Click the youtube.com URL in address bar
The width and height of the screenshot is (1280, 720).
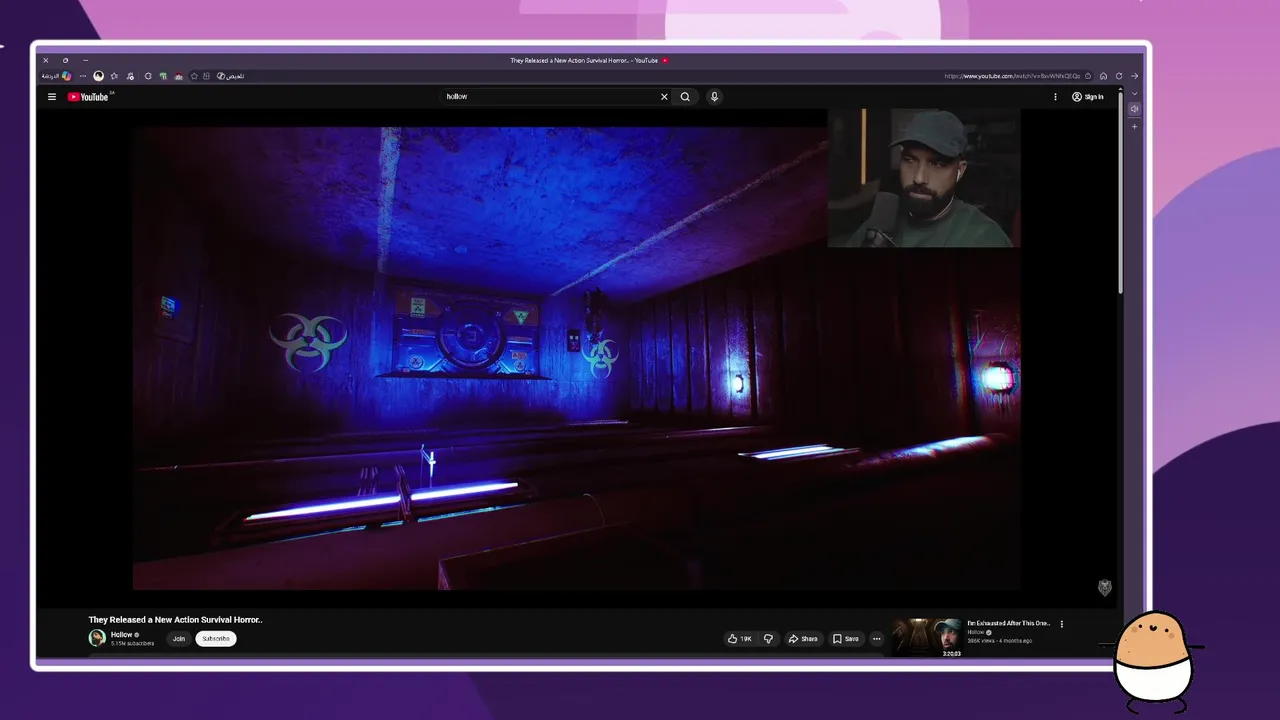tap(1012, 76)
